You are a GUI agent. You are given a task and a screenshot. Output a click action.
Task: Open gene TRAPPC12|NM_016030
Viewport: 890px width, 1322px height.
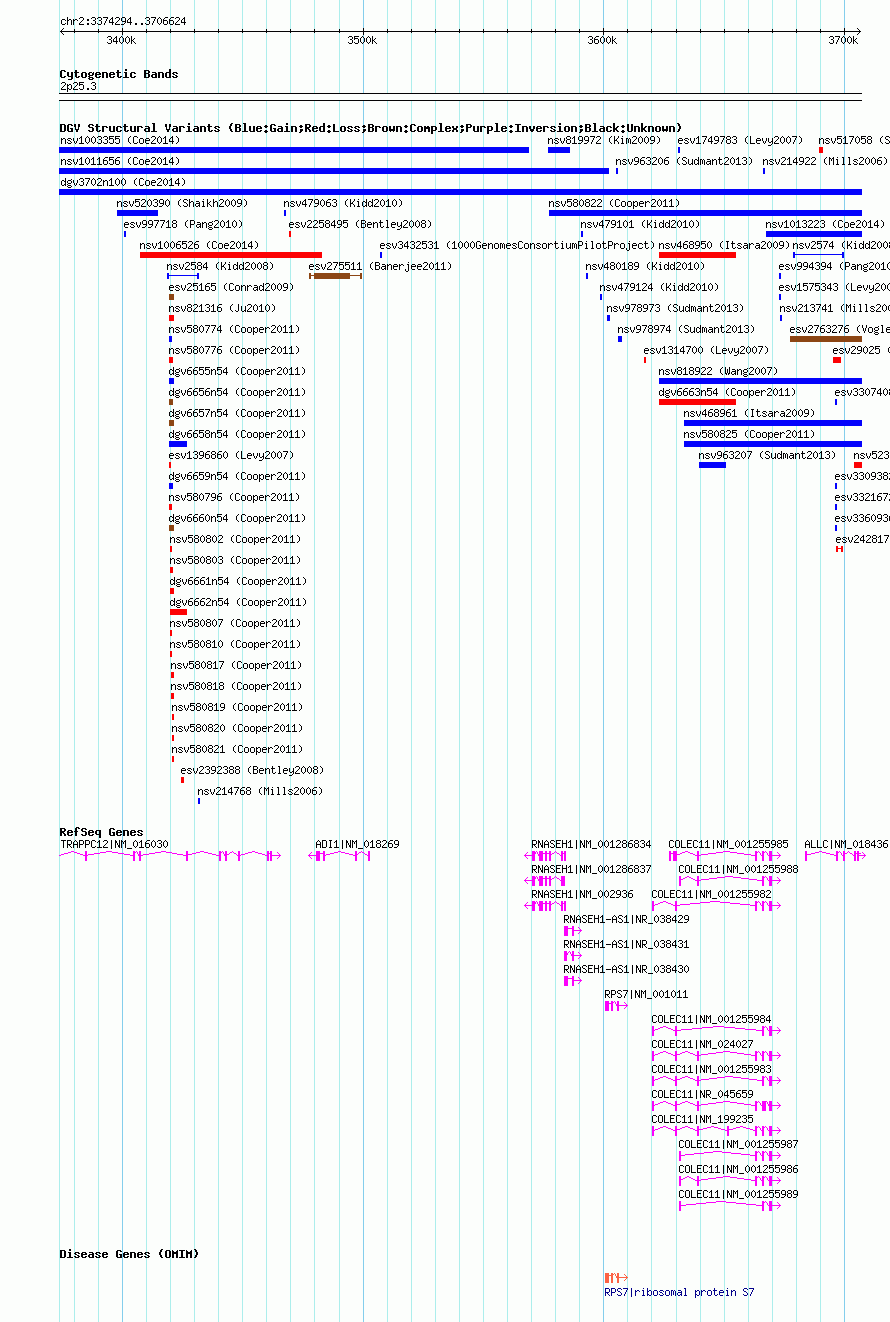pyautogui.click(x=115, y=845)
